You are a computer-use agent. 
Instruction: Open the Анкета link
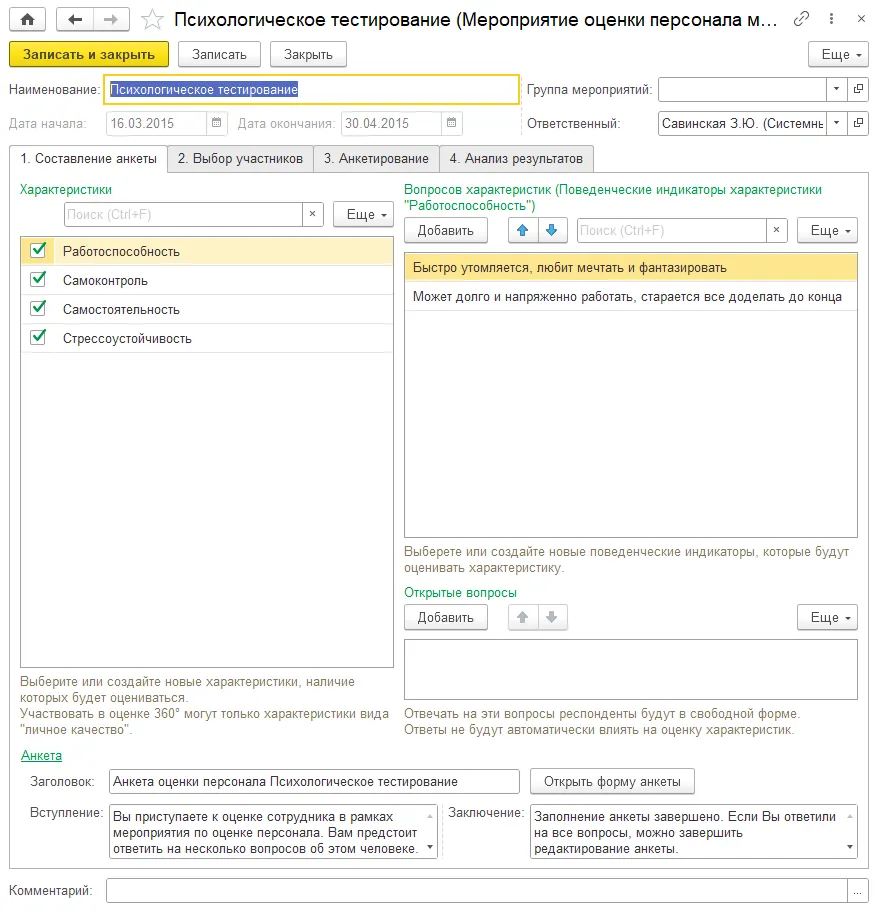coord(41,756)
